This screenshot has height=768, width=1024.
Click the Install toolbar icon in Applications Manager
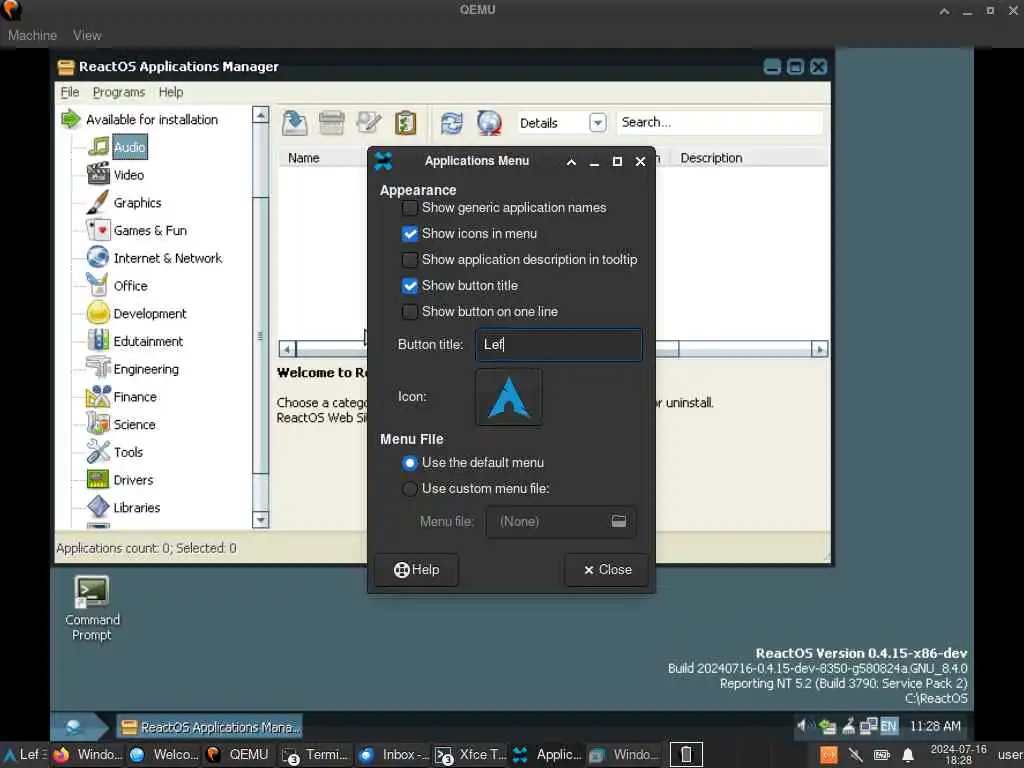coord(295,123)
